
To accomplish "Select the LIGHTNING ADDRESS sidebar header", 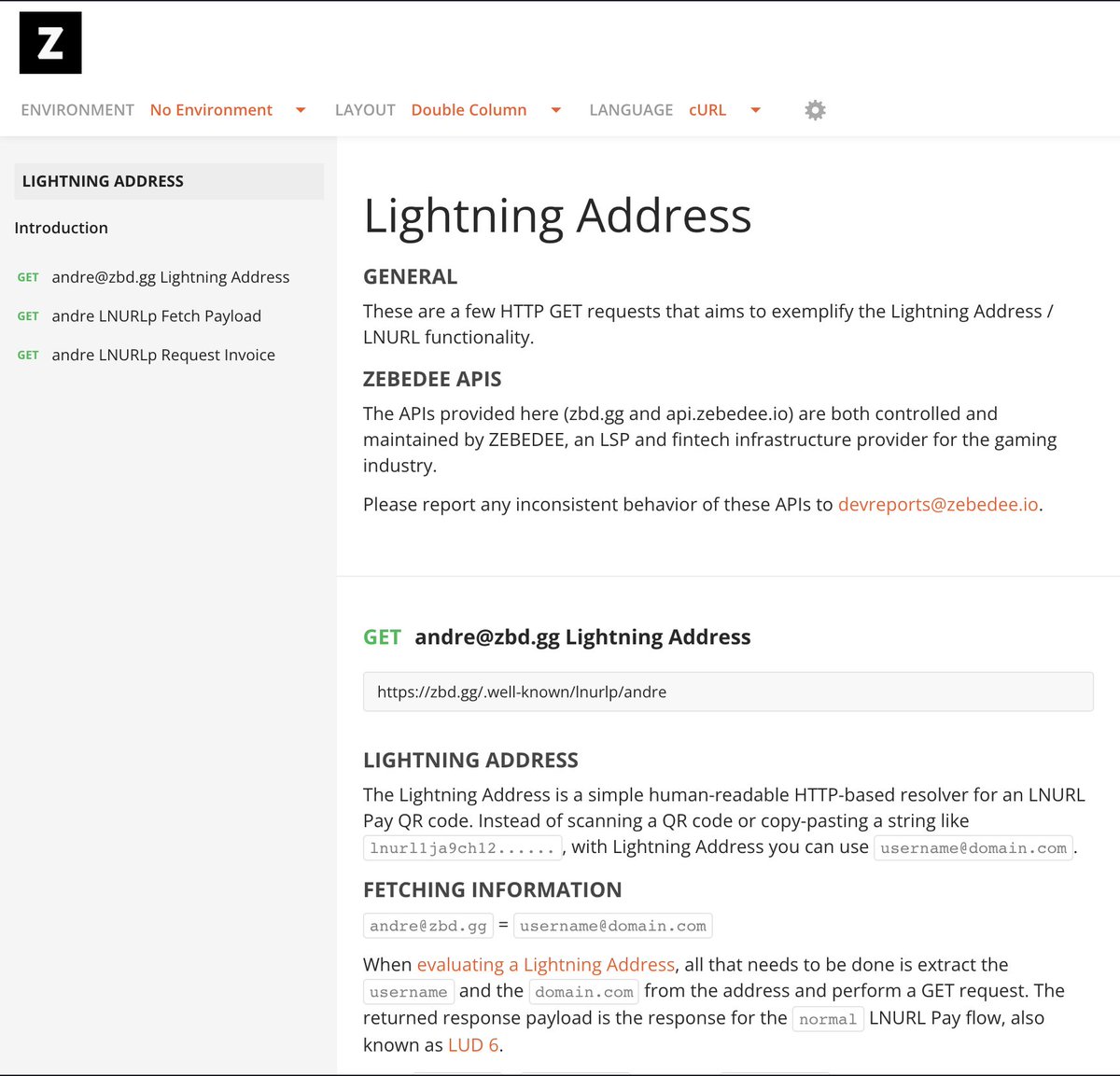I will point(169,181).
